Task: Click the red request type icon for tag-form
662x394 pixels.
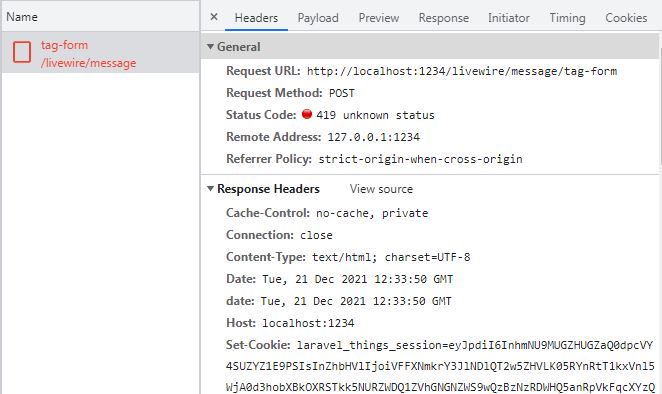Action: pos(22,52)
